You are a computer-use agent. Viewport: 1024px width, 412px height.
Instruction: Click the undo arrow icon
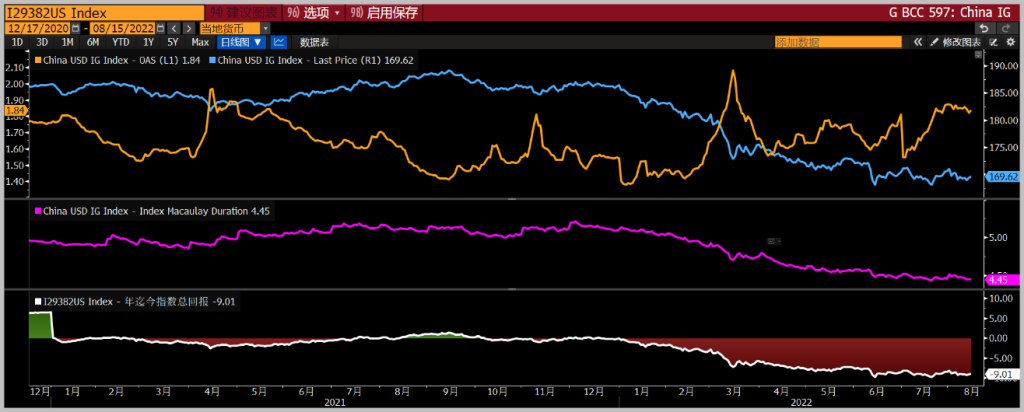coord(984,29)
